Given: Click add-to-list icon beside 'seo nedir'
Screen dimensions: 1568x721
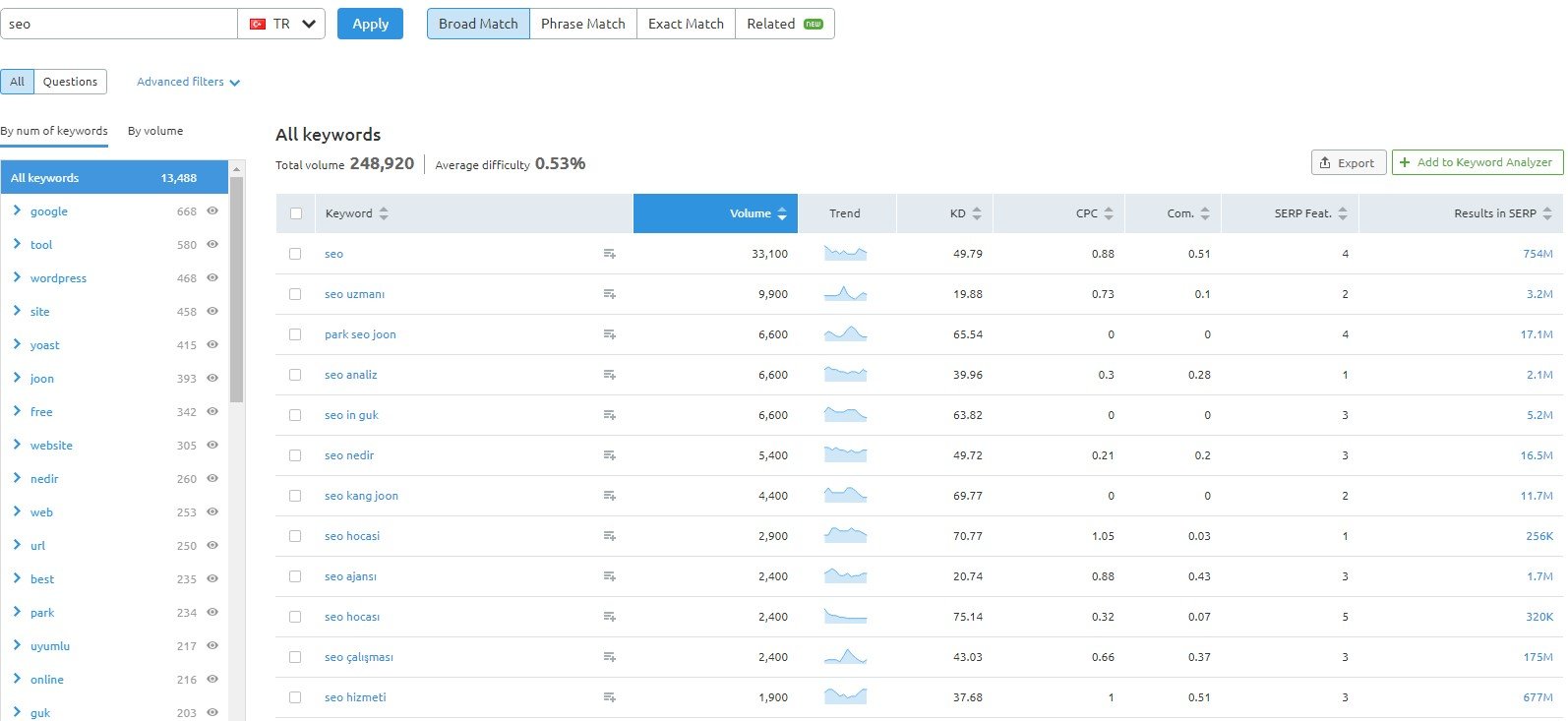Looking at the screenshot, I should [x=609, y=455].
